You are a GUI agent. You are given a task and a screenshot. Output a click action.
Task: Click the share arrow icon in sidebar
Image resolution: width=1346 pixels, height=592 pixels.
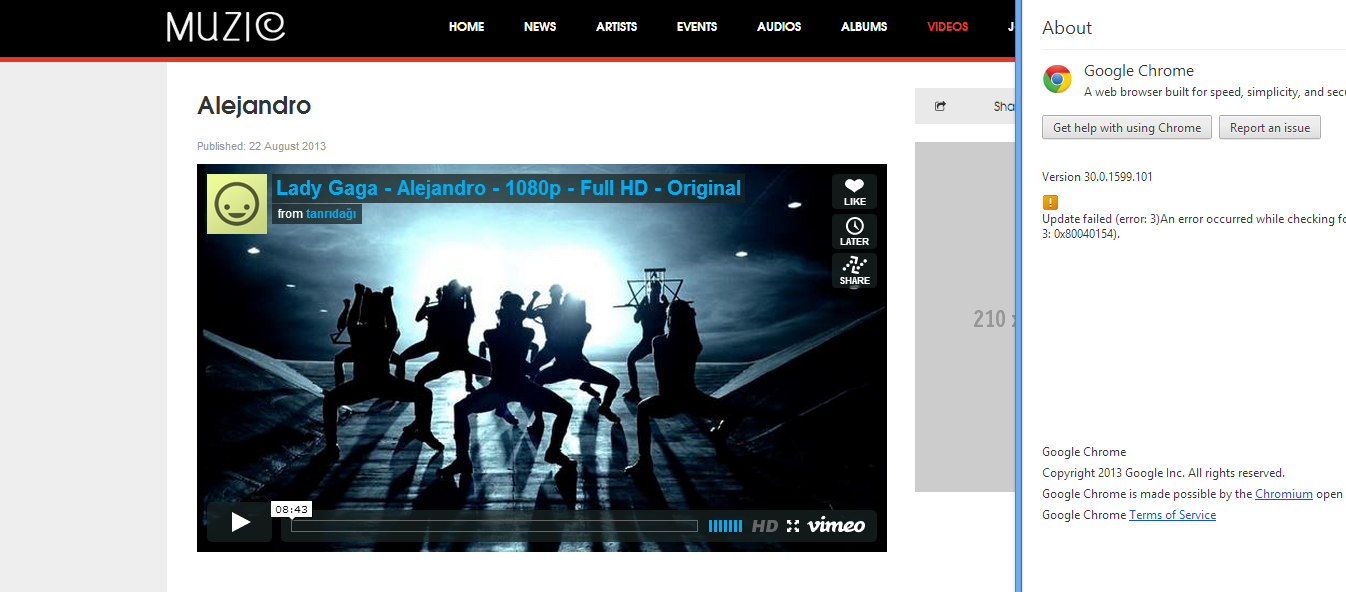point(940,106)
